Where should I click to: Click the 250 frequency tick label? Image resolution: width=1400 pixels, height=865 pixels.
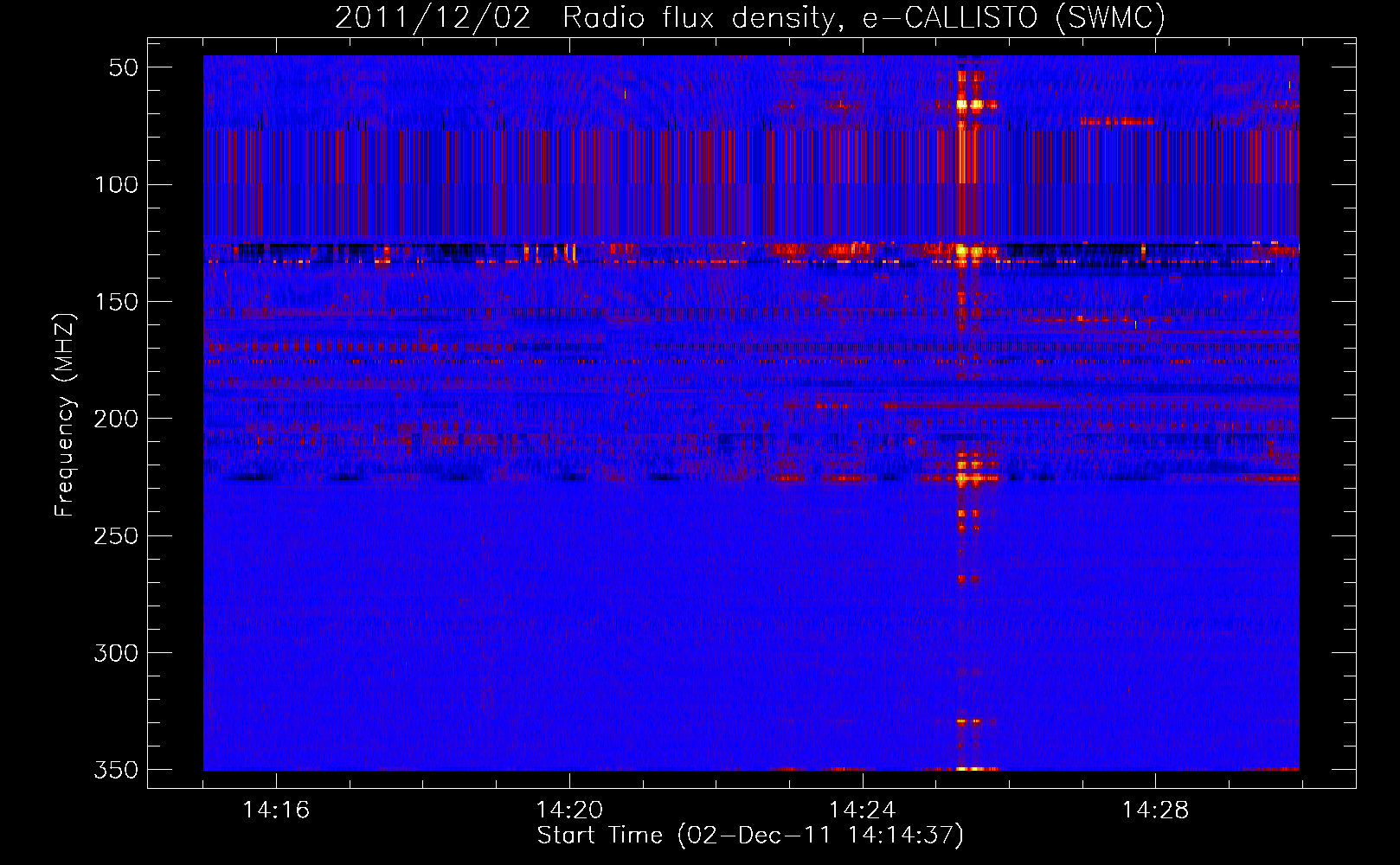(x=117, y=535)
